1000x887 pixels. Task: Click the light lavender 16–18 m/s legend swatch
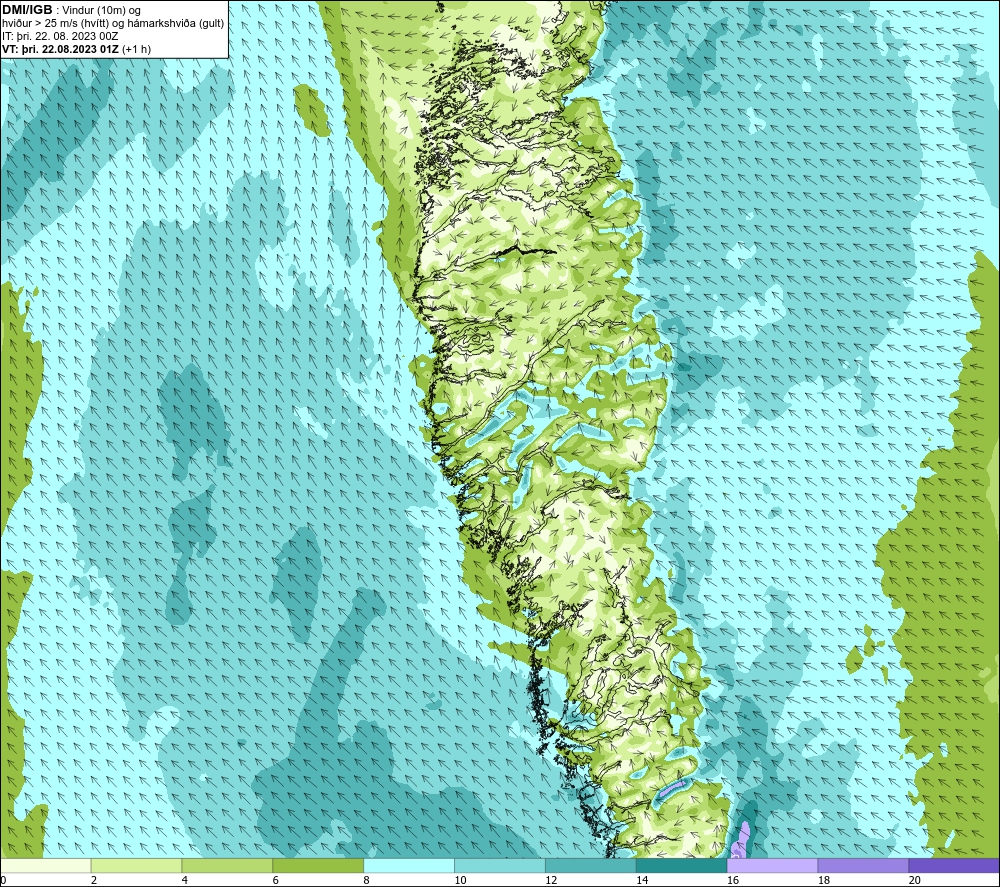pyautogui.click(x=772, y=865)
